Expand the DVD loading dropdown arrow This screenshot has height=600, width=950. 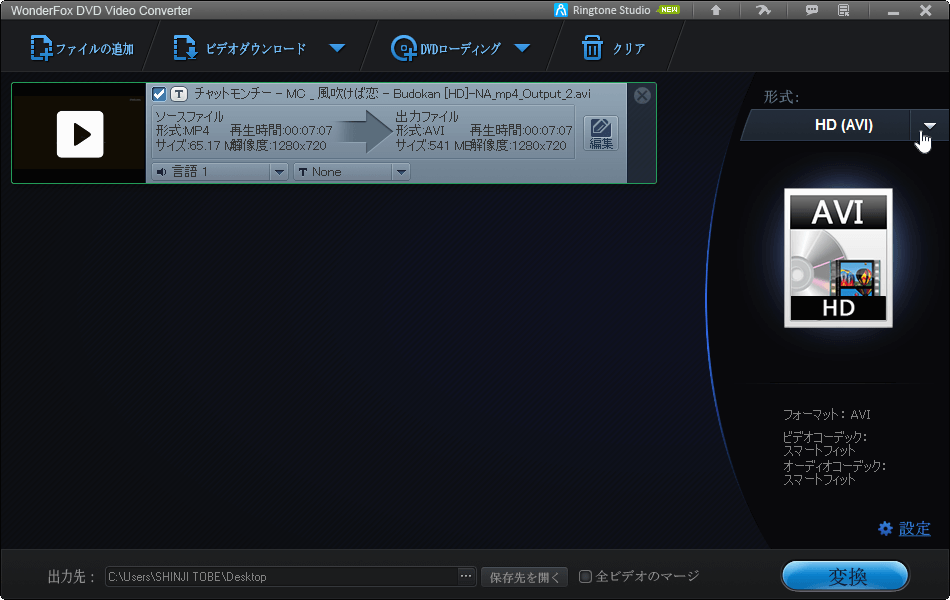pos(522,48)
